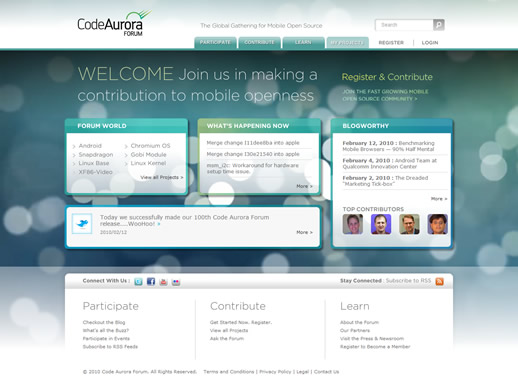Open the Twitter social icon

(138, 282)
